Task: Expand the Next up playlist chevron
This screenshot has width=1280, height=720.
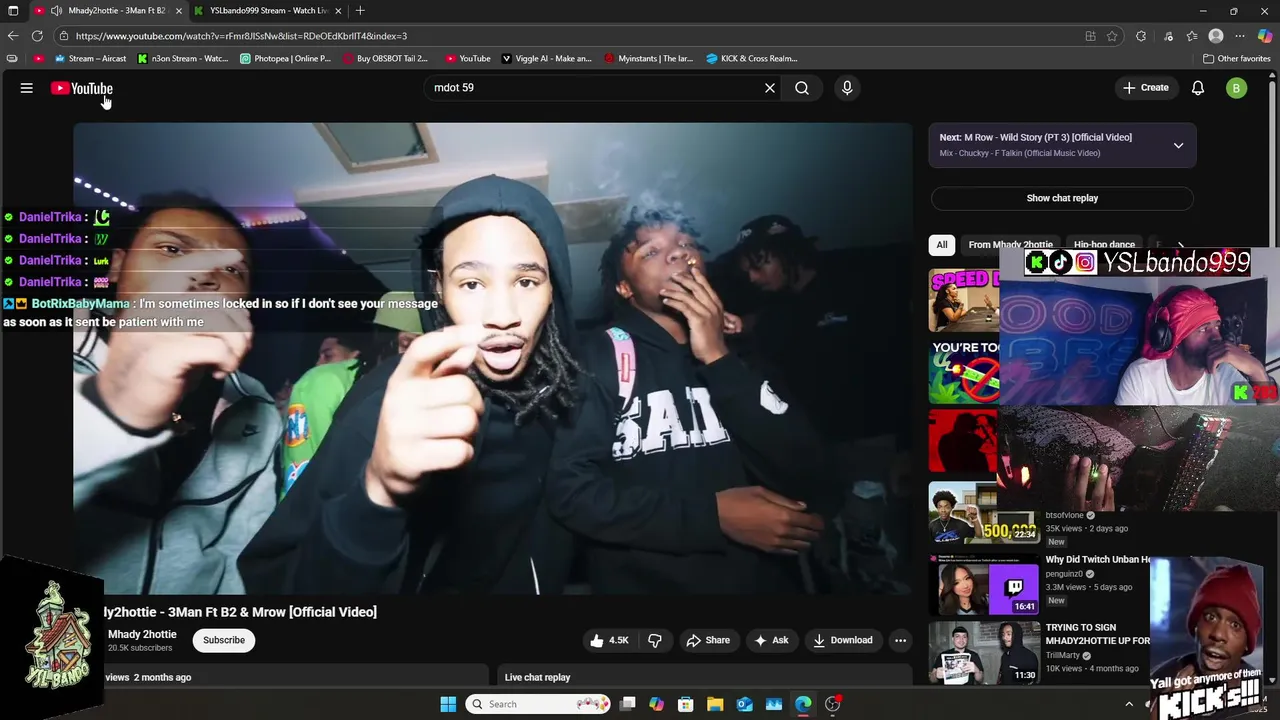Action: point(1178,145)
